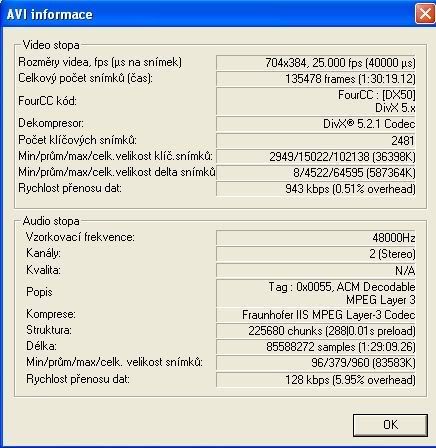The height and width of the screenshot is (448, 436).
Task: Select the audio length samples field
Action: click(316, 347)
